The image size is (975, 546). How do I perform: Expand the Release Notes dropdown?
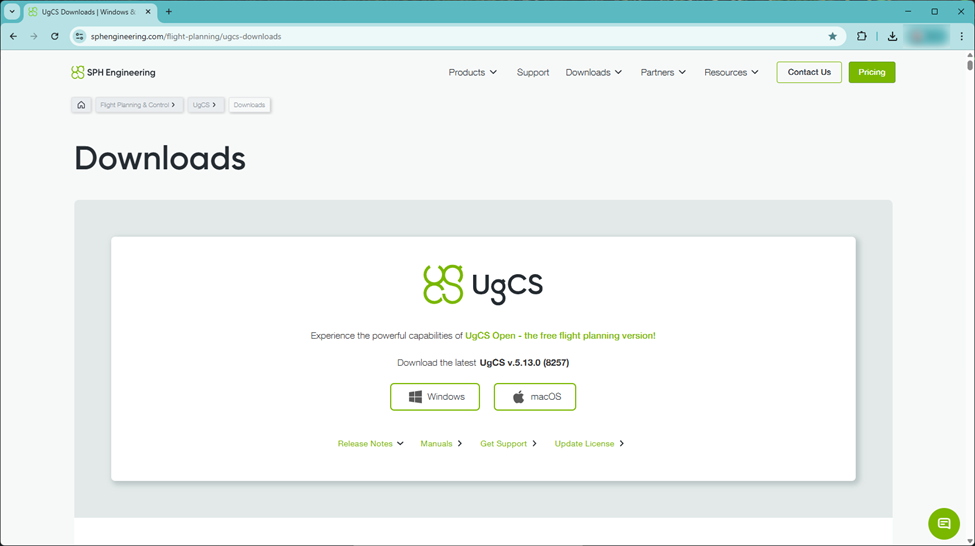tap(371, 443)
